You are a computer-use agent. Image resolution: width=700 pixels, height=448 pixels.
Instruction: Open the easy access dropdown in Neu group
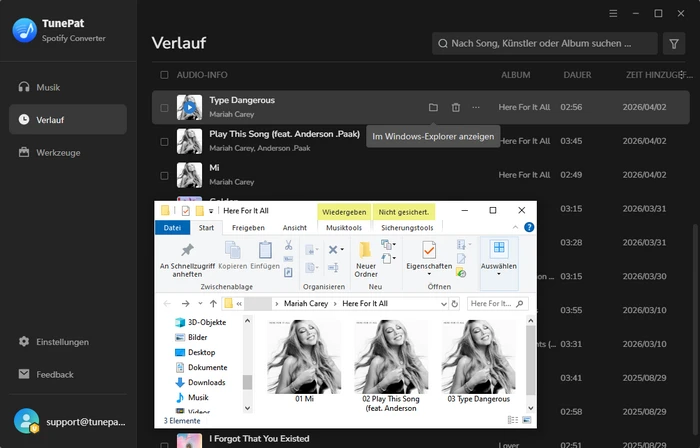click(388, 258)
